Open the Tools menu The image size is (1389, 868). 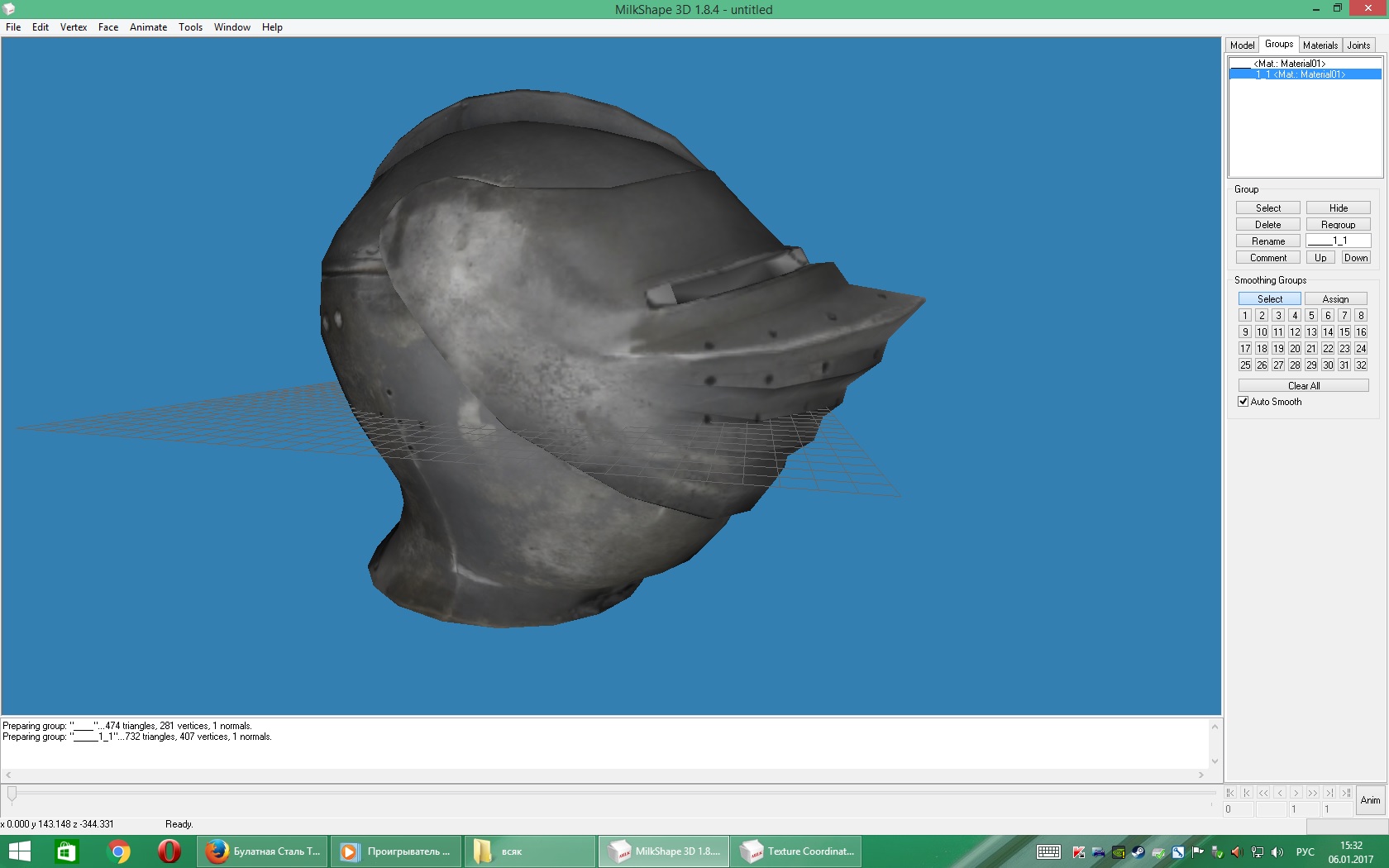[190, 27]
